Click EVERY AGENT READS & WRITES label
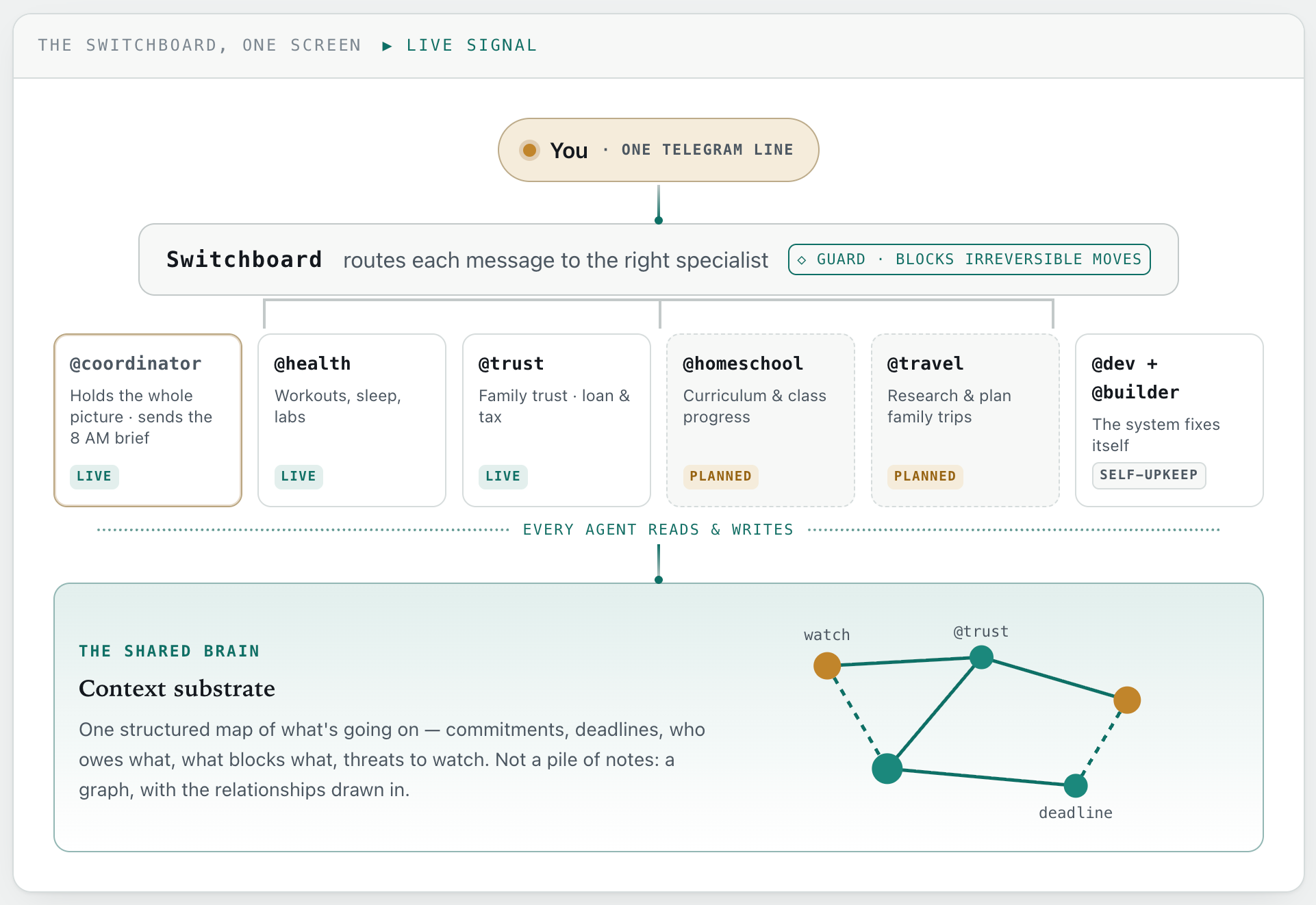The image size is (1316, 905). [658, 530]
